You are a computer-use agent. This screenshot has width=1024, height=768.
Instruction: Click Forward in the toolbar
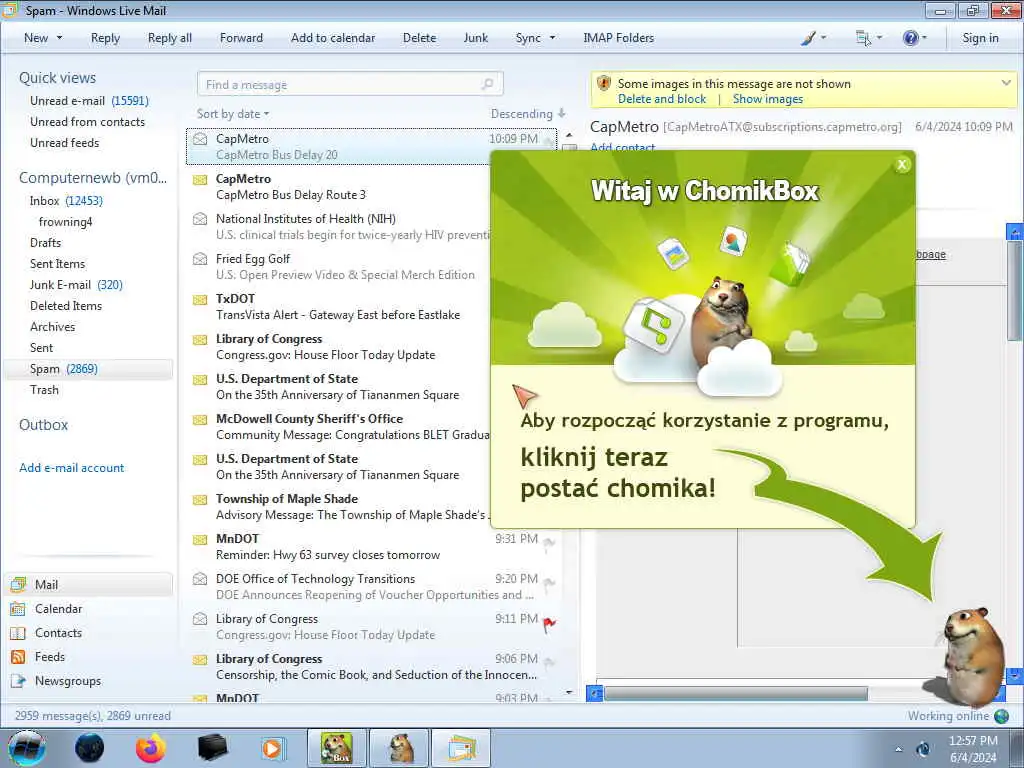click(241, 38)
